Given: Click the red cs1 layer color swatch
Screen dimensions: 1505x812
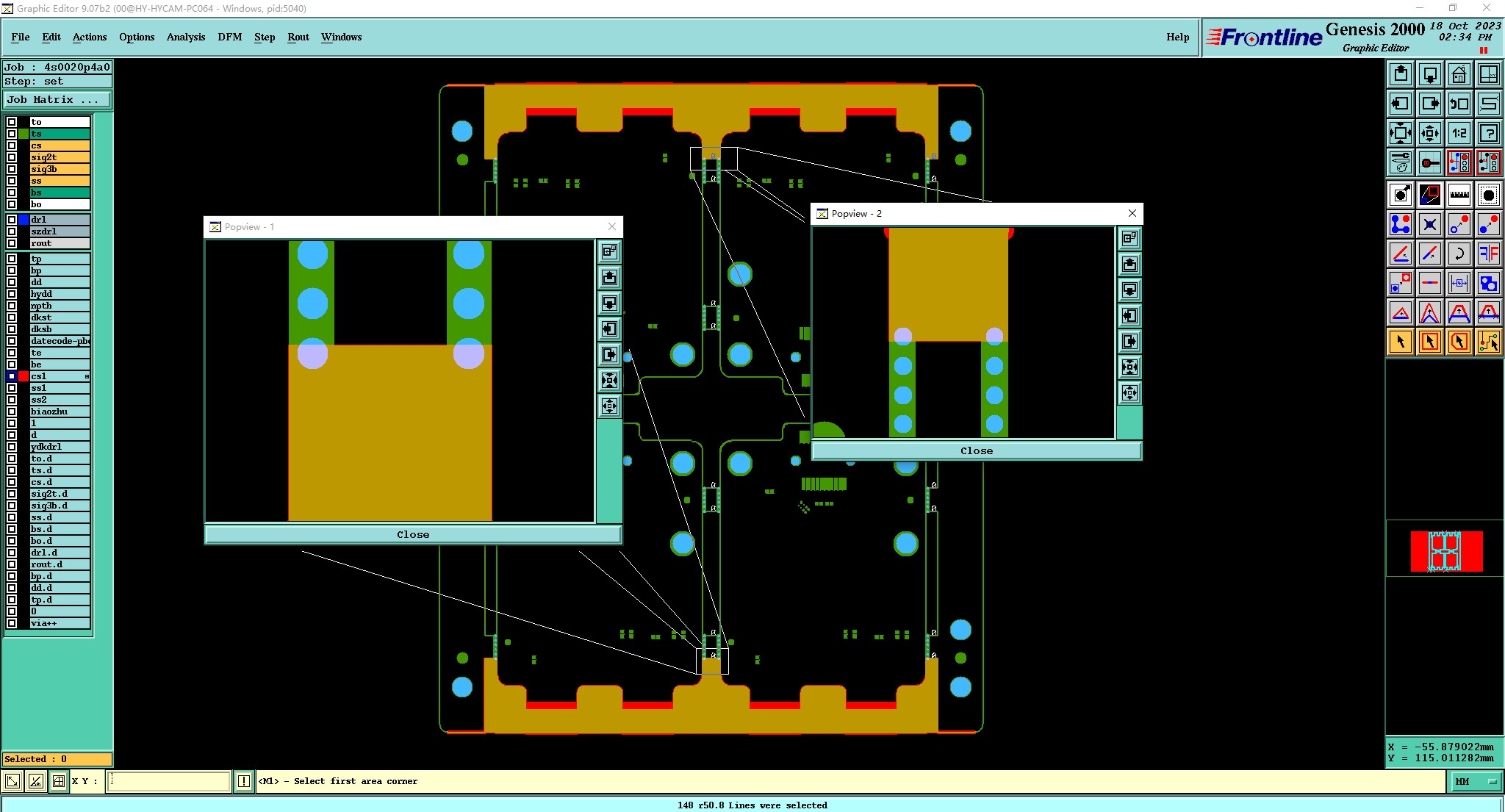Looking at the screenshot, I should [x=24, y=376].
